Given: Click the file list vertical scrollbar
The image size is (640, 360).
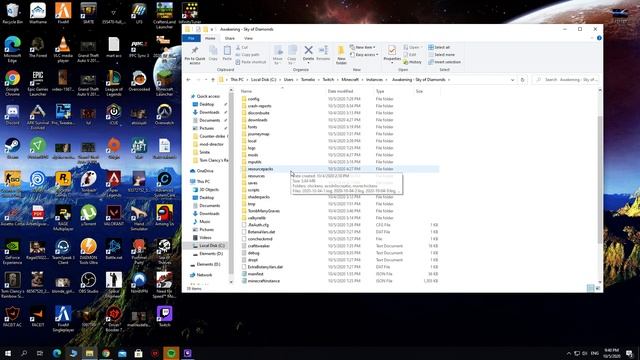Looking at the screenshot, I should point(600,180).
